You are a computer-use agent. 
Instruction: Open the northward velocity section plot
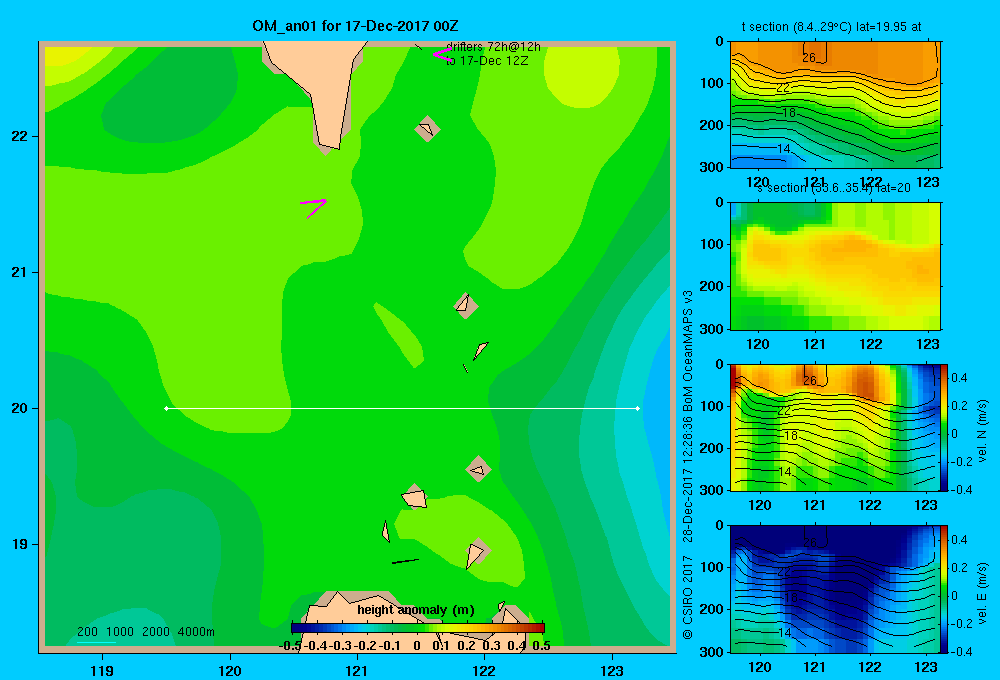tap(835, 427)
